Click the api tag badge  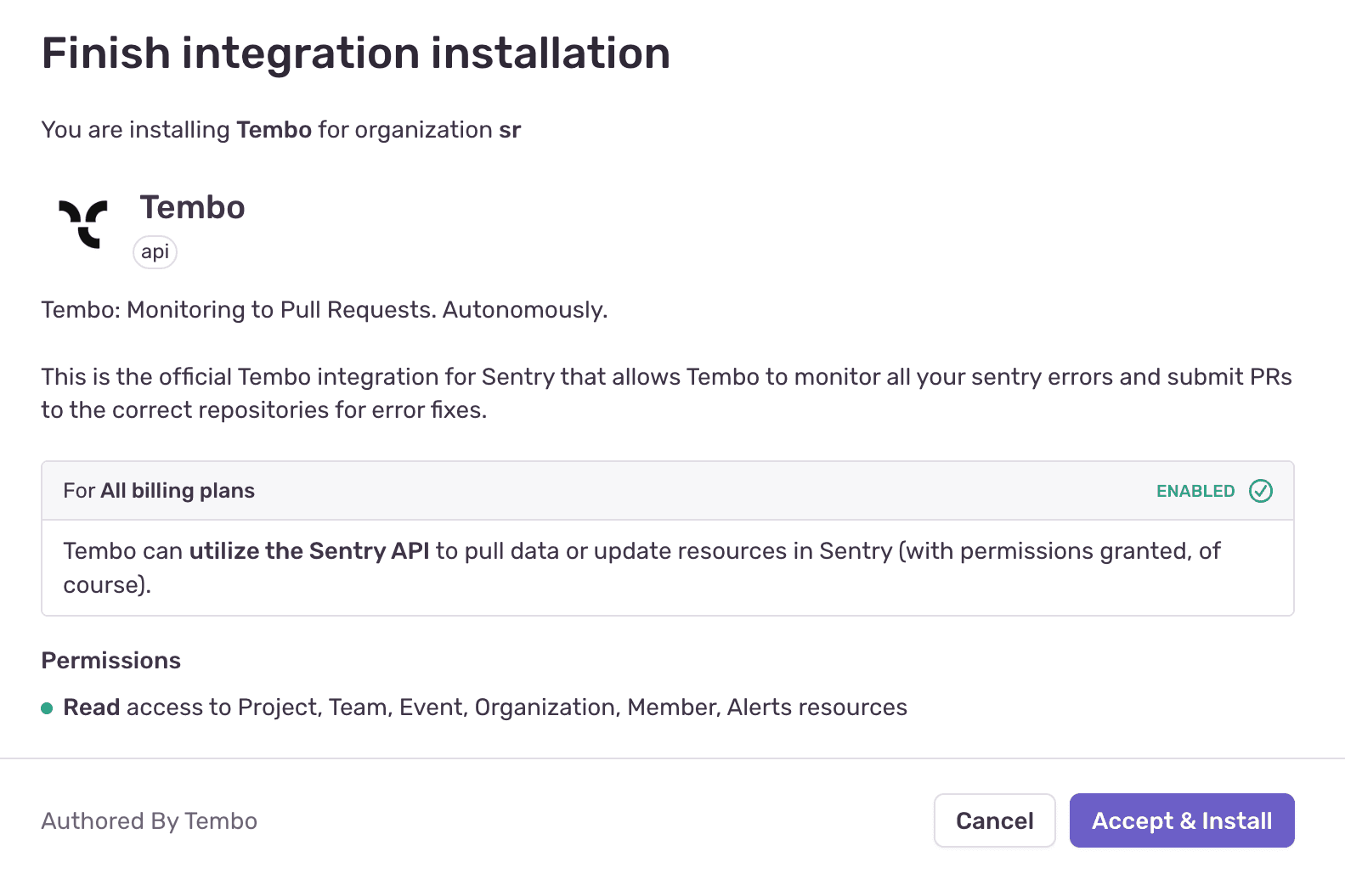tap(155, 252)
